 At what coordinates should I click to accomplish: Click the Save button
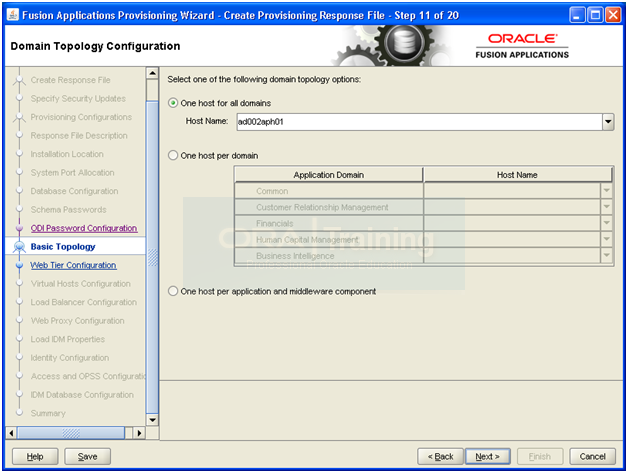(x=87, y=456)
